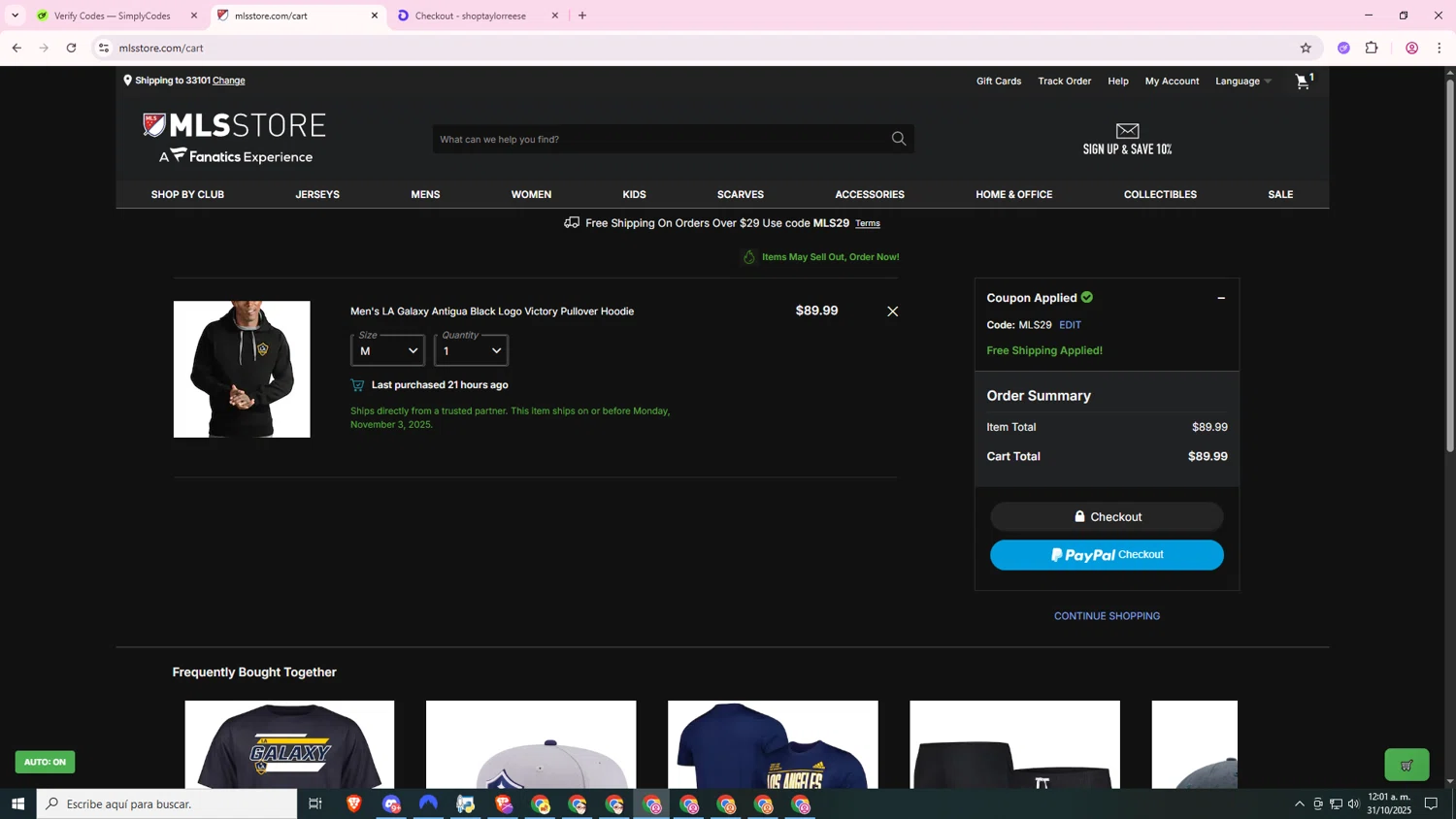
Task: Open the gray cap recommendation
Action: [x=531, y=744]
